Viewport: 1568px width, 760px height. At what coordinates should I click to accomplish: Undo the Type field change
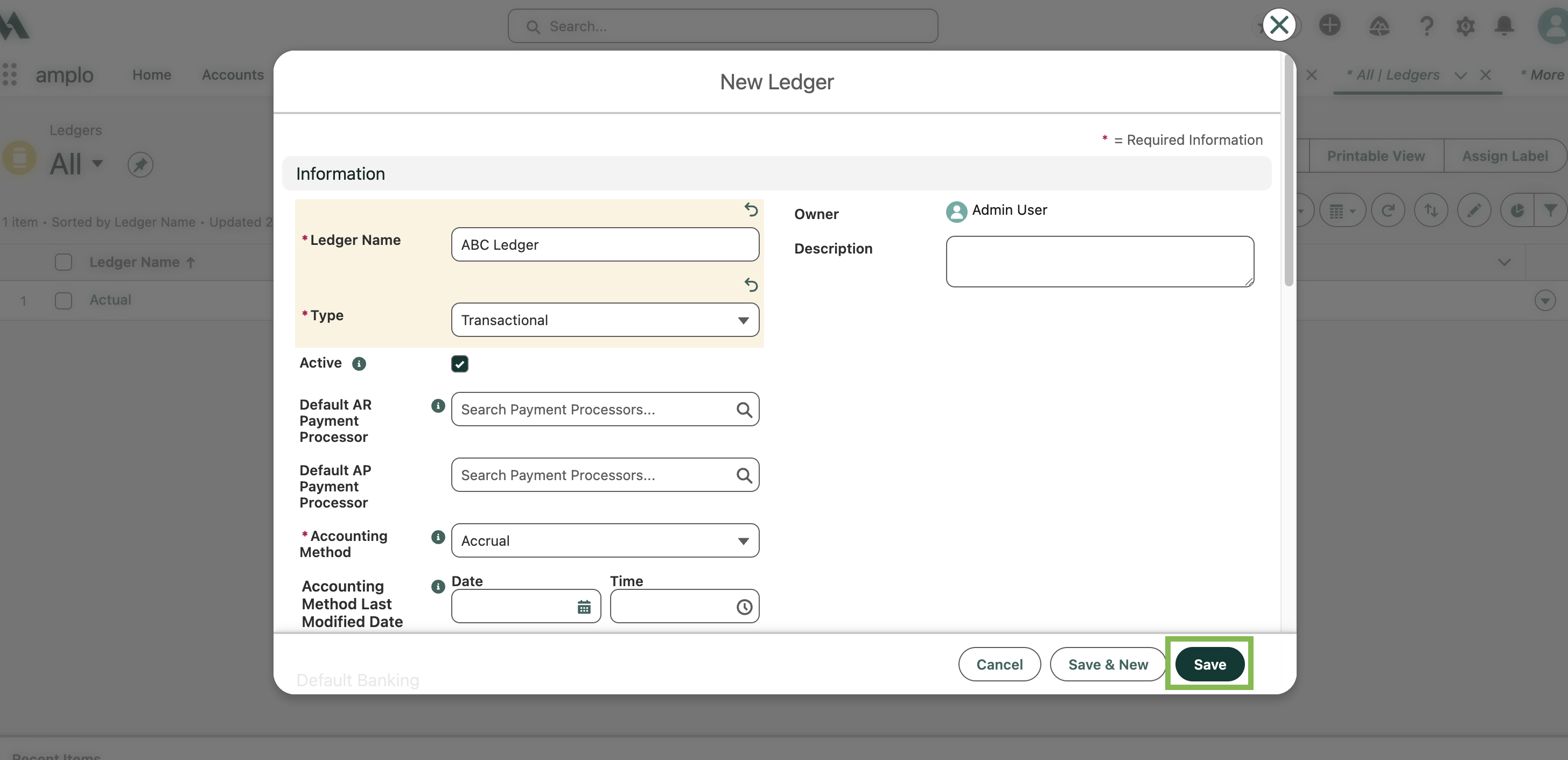point(751,284)
